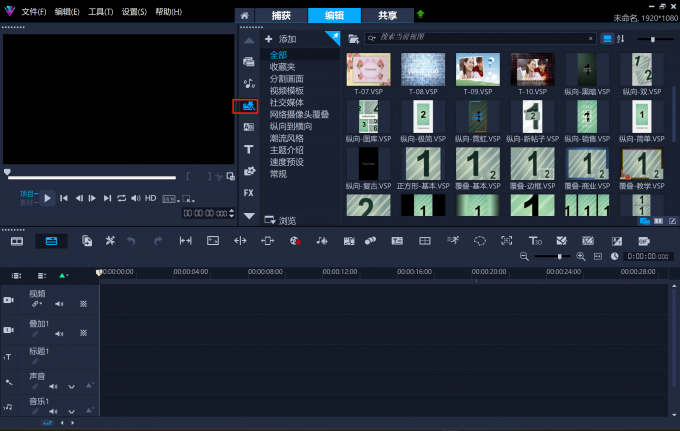This screenshot has width=680, height=431.
Task: Select the Storyboard view icon
Action: click(17, 241)
